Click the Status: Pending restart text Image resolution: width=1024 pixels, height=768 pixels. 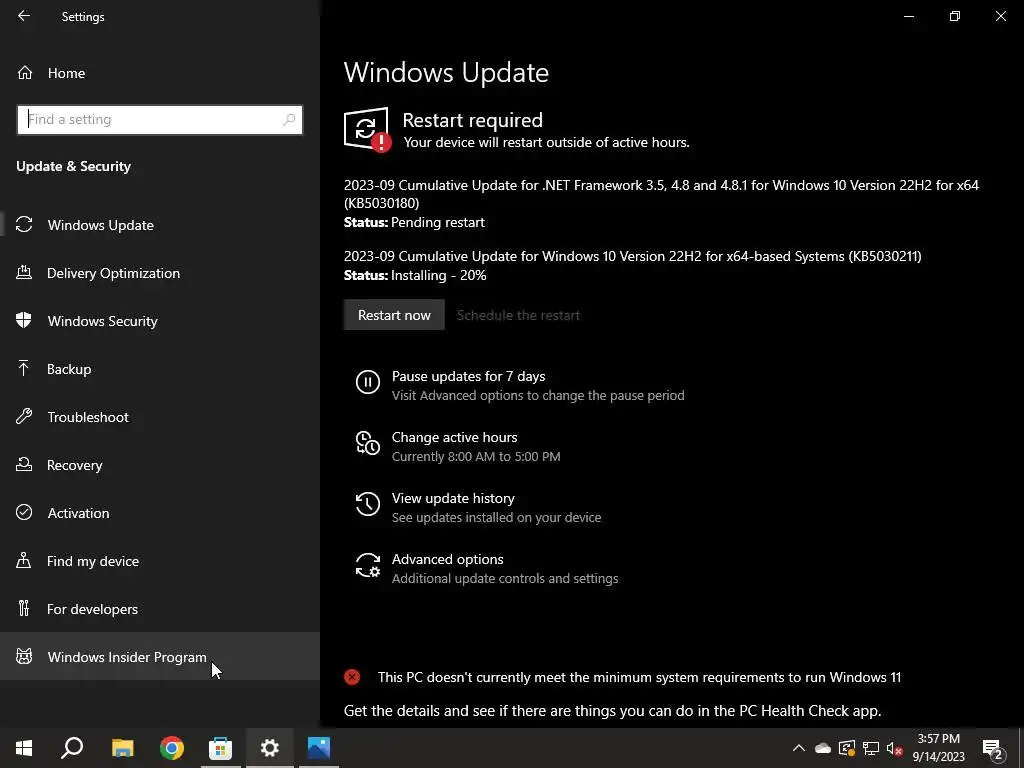[414, 223]
